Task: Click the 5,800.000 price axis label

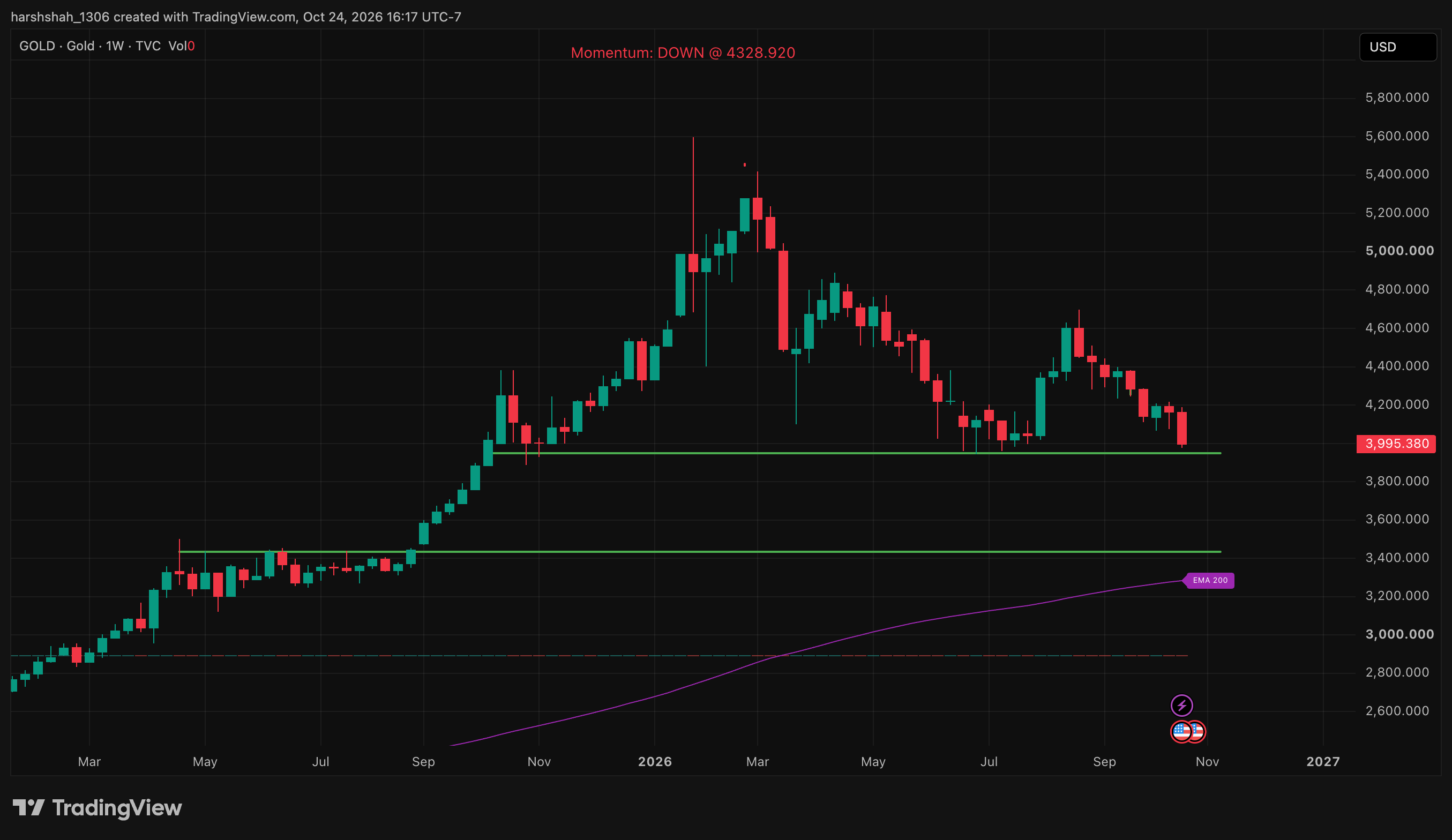Action: tap(1397, 97)
